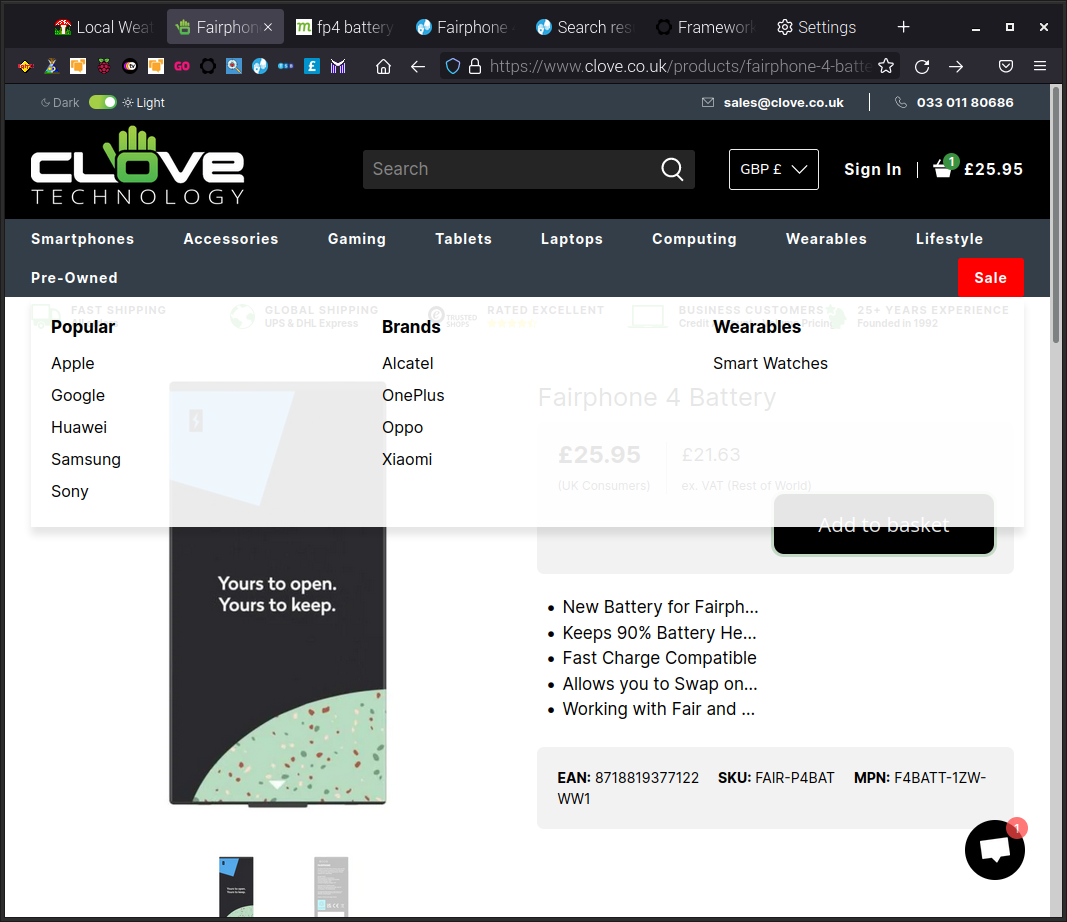Click the red Sale button

pos(990,278)
